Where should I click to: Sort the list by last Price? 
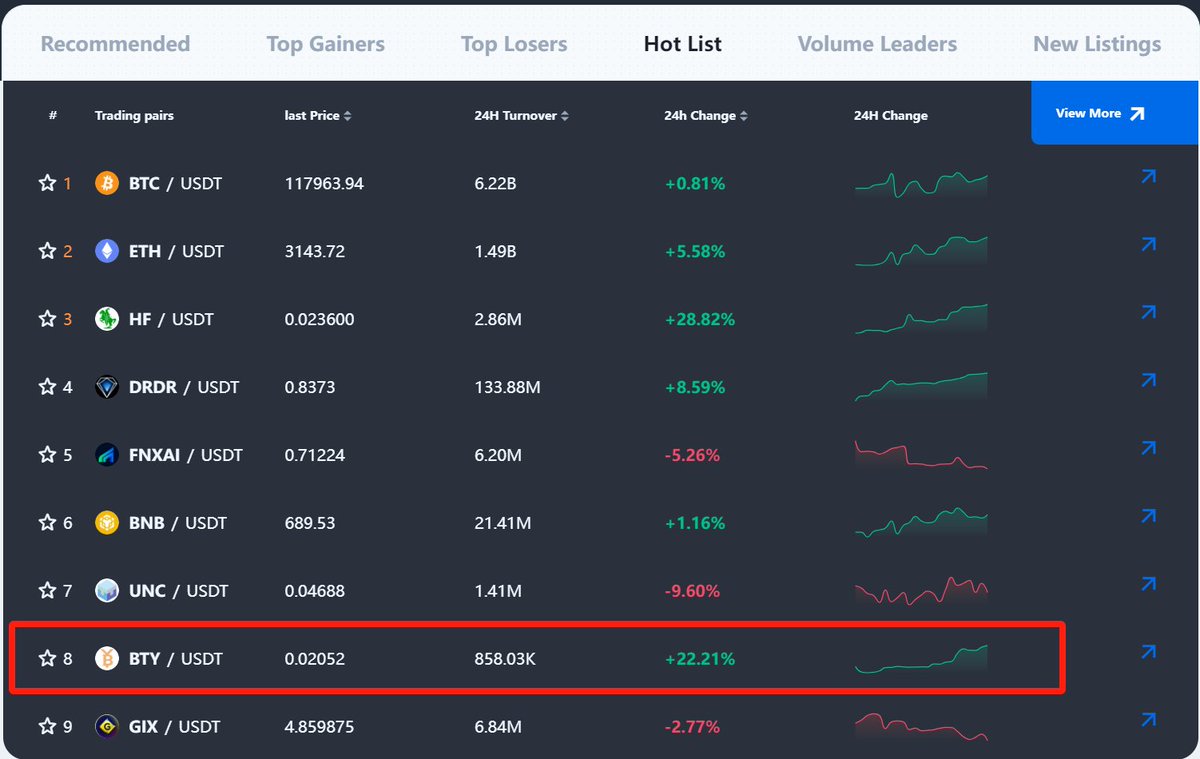point(316,115)
